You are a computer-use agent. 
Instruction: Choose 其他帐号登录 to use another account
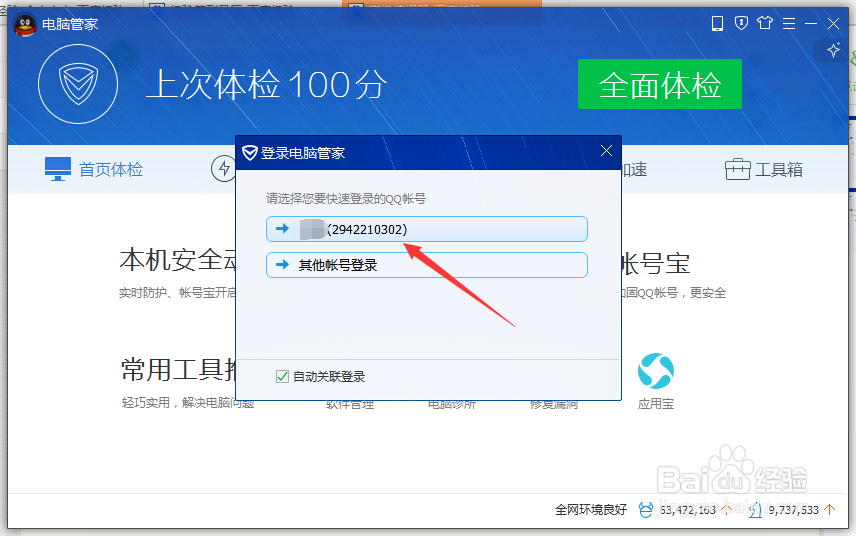(426, 265)
